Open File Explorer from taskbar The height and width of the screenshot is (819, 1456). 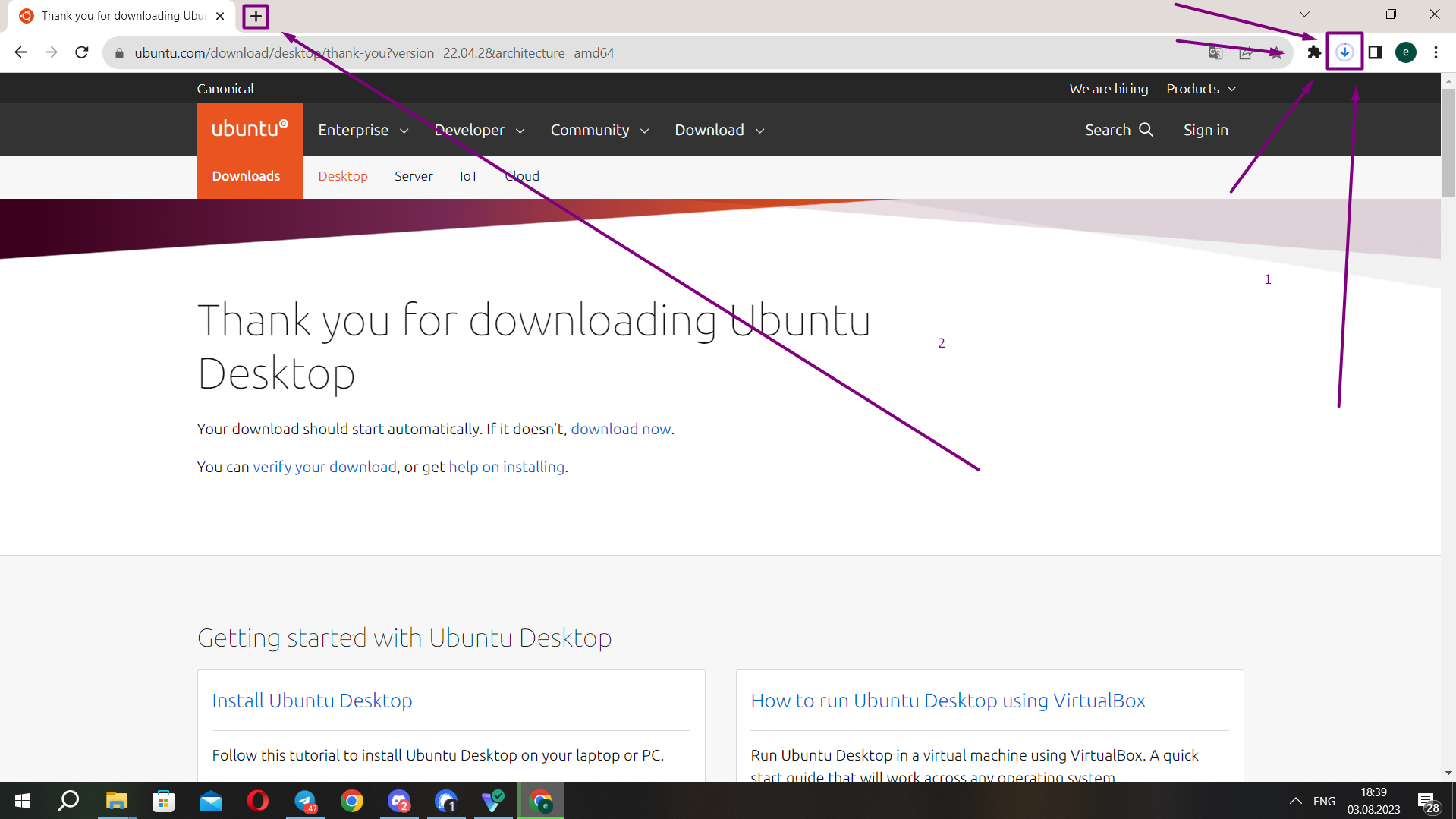coord(116,801)
